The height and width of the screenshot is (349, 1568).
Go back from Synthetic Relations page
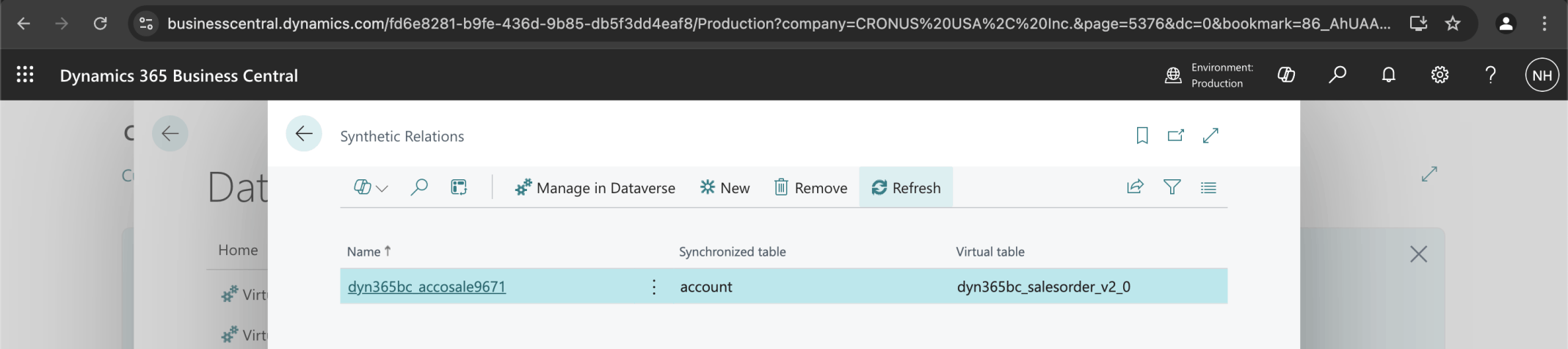[304, 134]
